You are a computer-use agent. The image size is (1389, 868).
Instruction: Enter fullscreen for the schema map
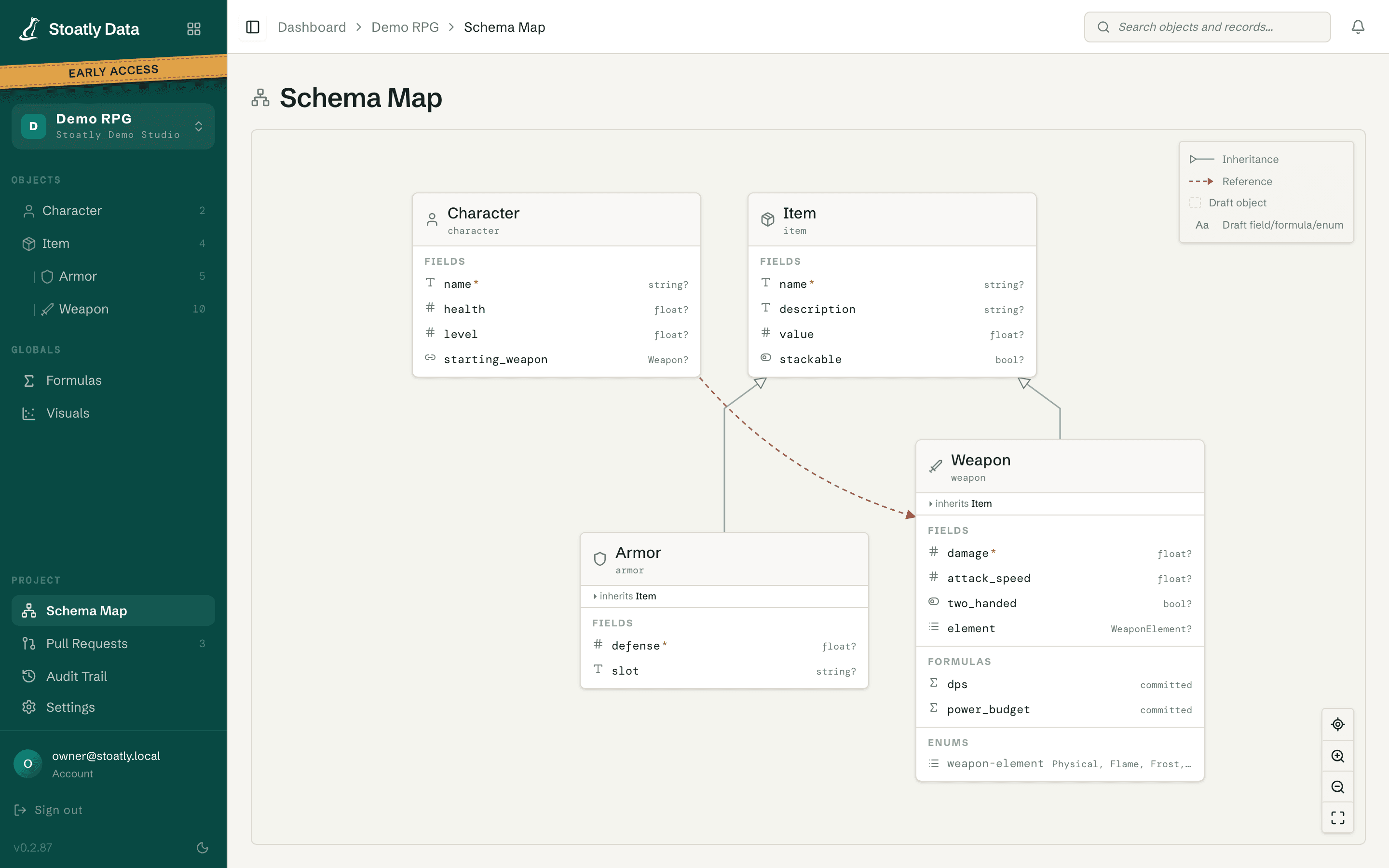click(1337, 818)
